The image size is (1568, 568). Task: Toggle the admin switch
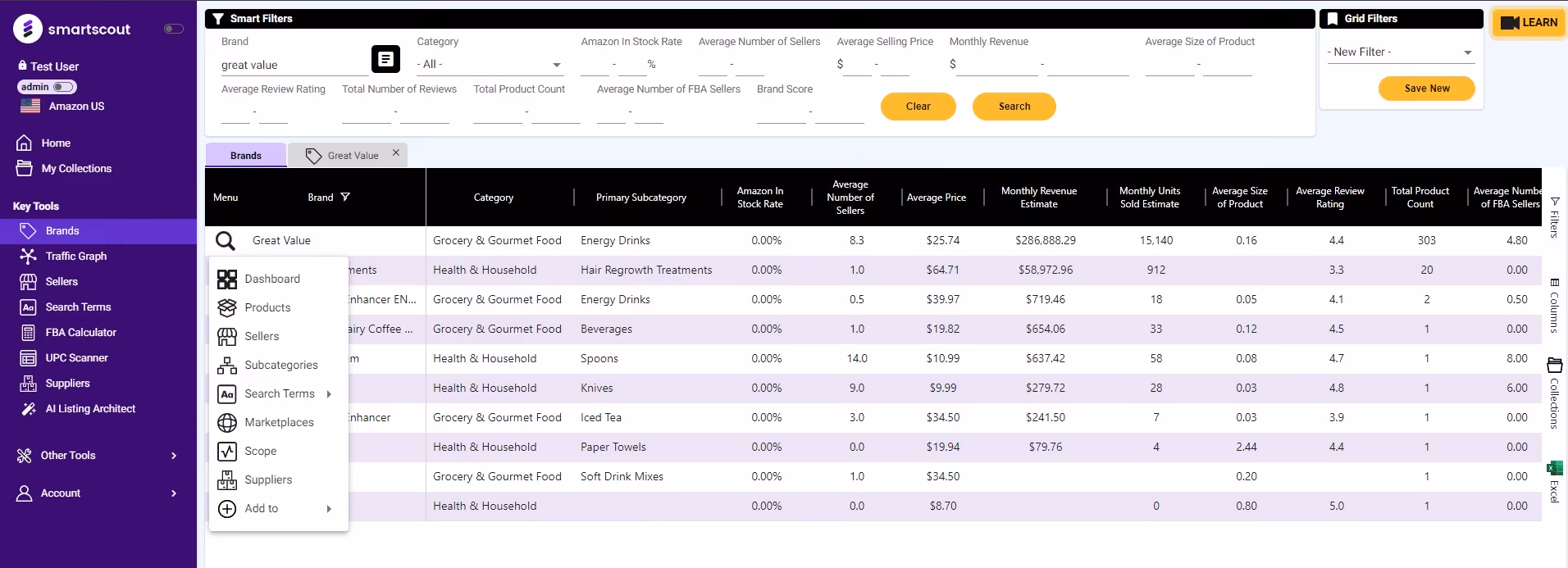click(x=64, y=87)
